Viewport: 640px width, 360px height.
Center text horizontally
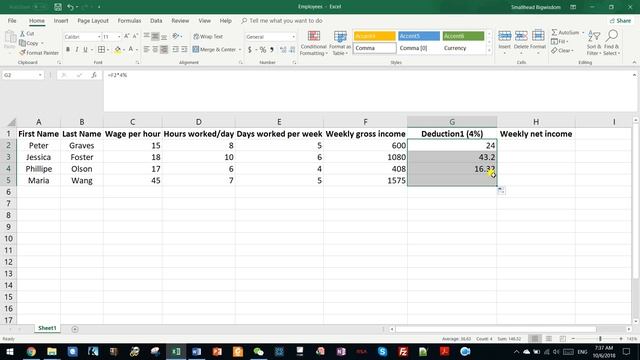pyautogui.click(x=155, y=49)
